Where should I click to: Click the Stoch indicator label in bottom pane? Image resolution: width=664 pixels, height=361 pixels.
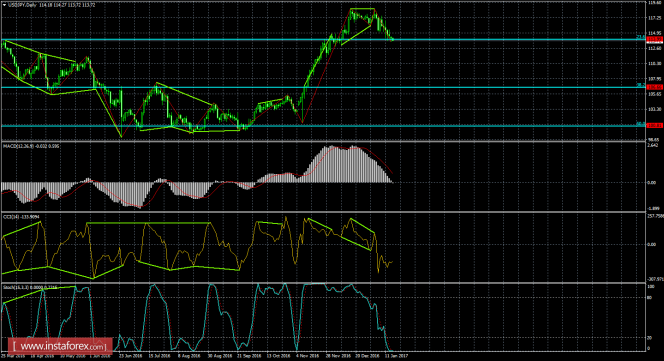16,287
